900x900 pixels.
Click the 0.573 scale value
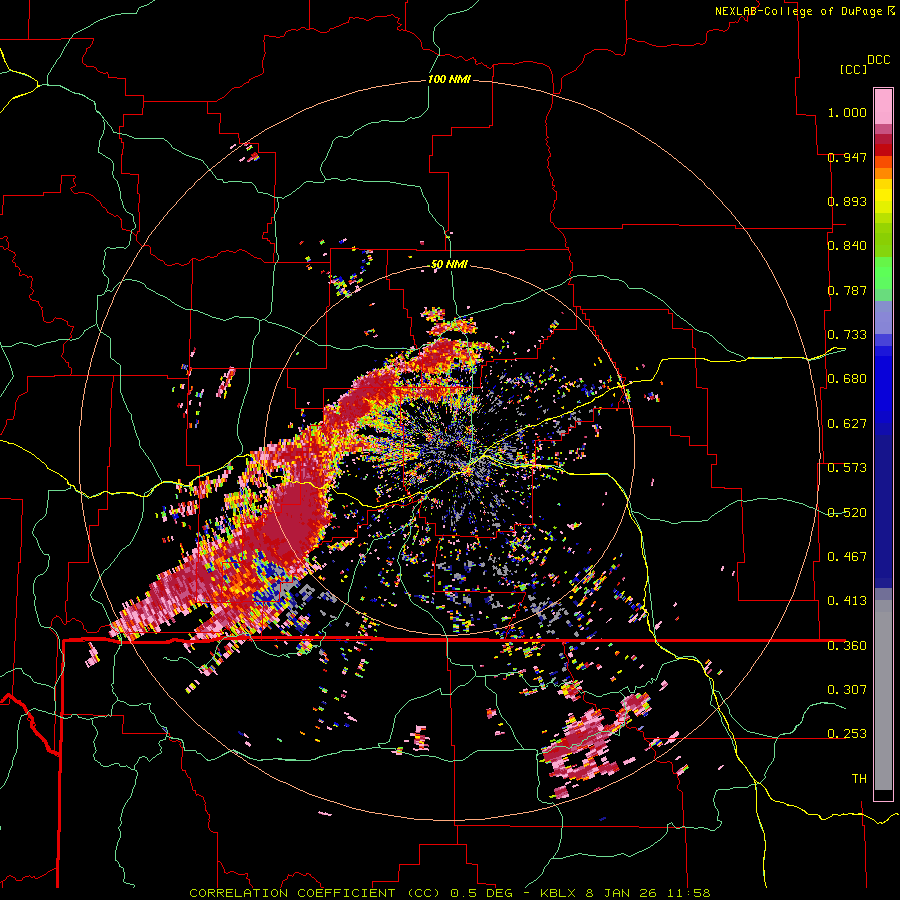(847, 468)
